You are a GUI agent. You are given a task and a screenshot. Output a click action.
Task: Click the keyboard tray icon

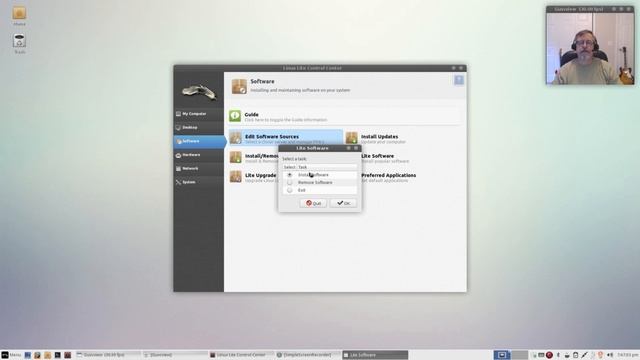coord(541,355)
